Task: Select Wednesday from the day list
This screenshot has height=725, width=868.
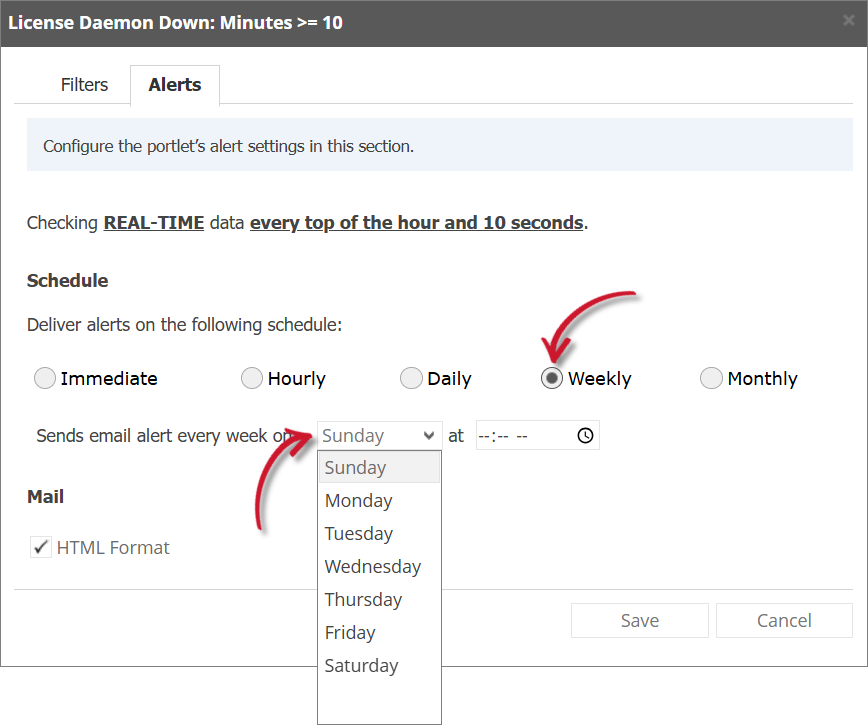Action: tap(372, 566)
